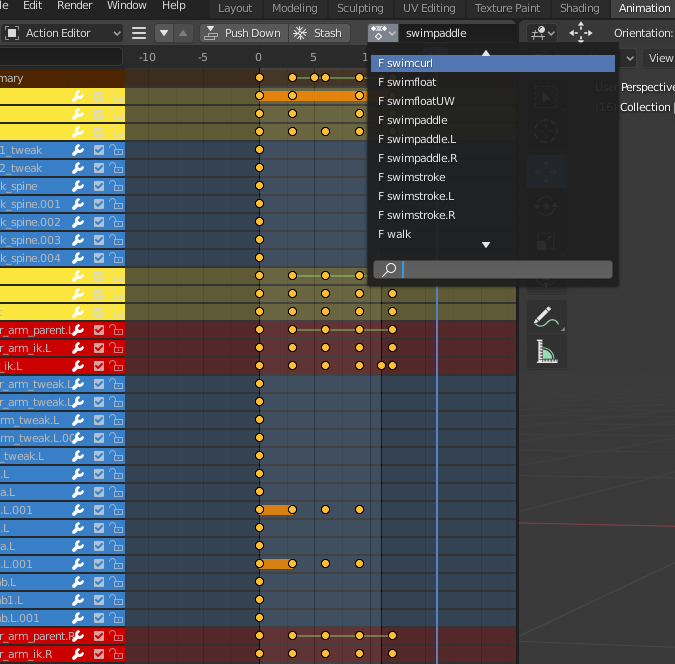This screenshot has width=675, height=664.
Task: Click the Stash button
Action: coord(319,33)
